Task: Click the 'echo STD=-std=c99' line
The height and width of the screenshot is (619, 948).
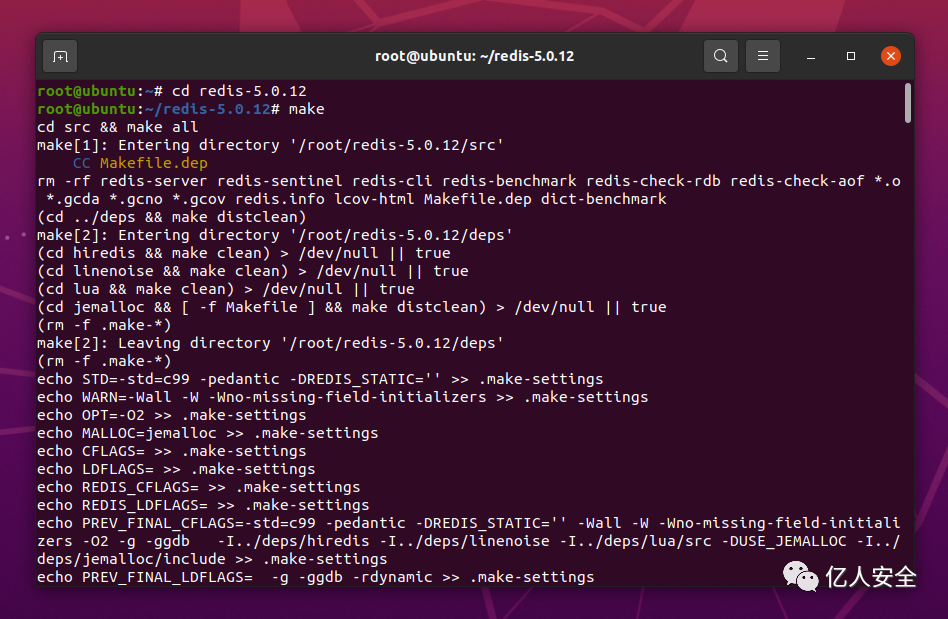Action: pos(320,379)
